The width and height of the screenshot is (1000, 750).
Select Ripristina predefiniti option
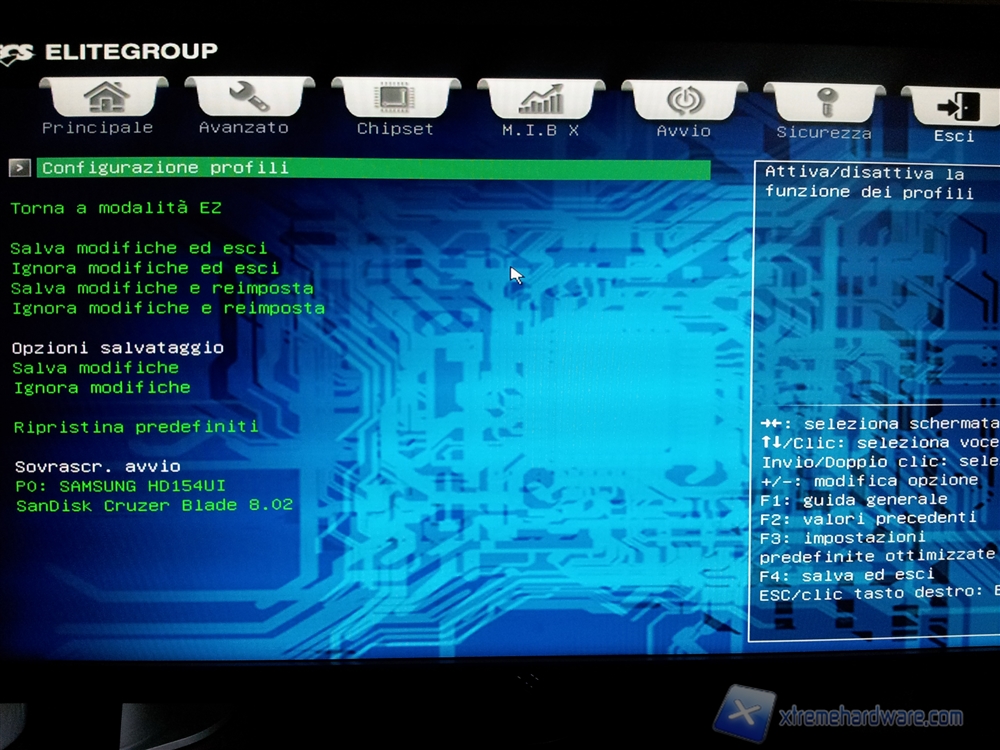coord(136,427)
